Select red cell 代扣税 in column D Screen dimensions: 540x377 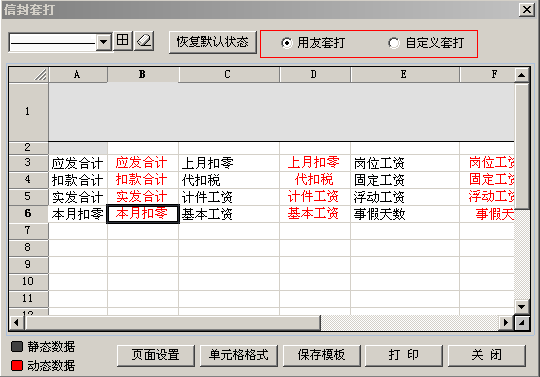(314, 180)
